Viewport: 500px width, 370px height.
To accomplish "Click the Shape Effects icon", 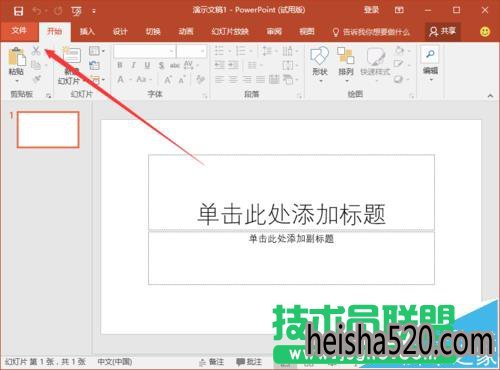I will click(399, 79).
